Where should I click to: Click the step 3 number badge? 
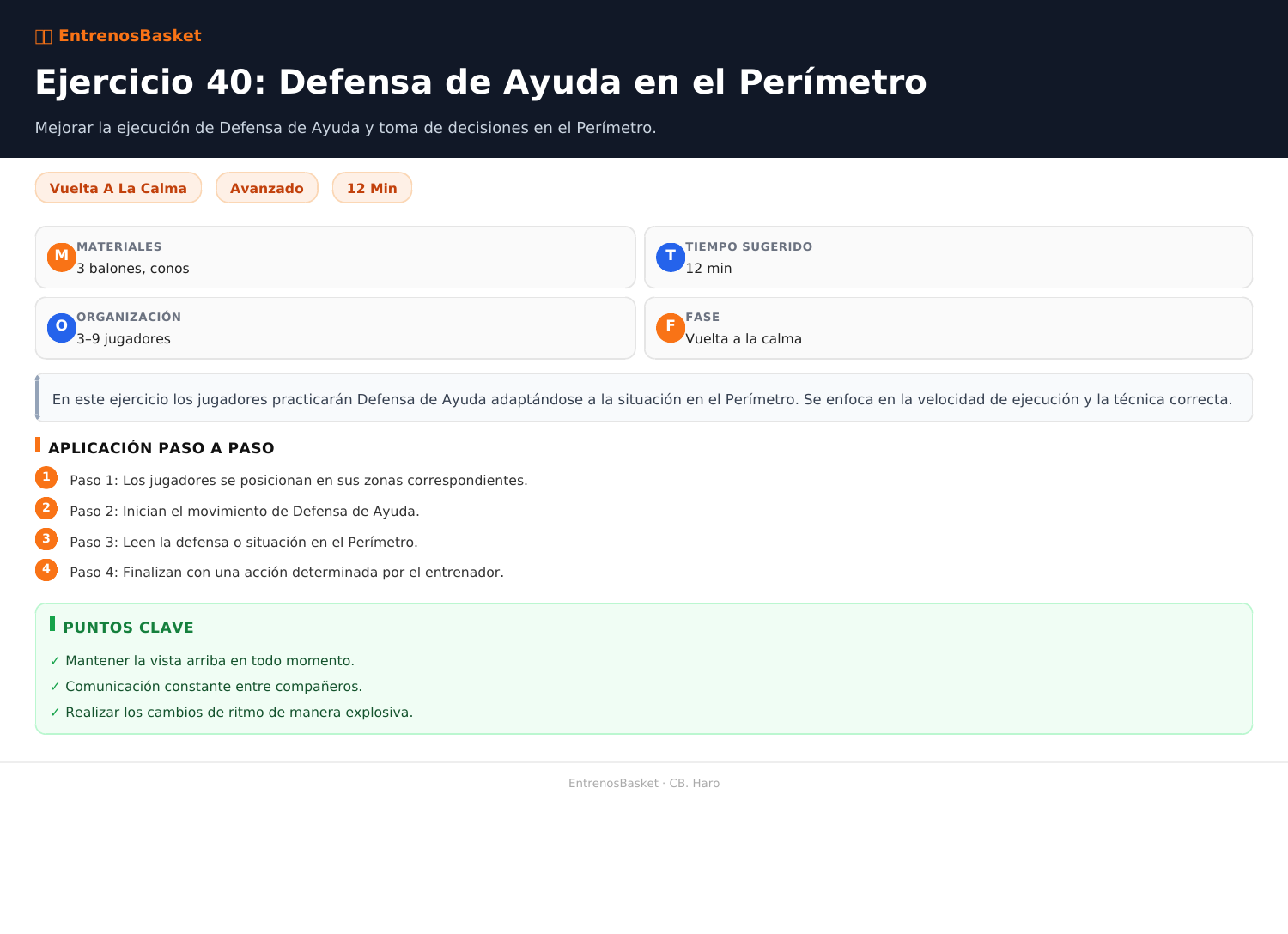46,539
